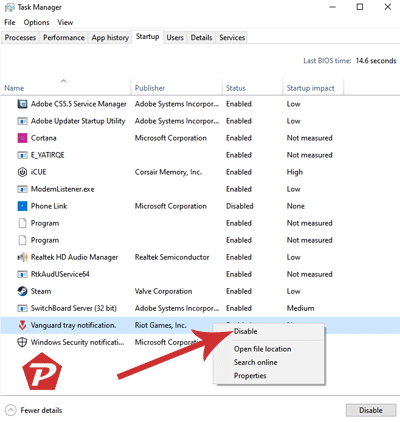Screen dimensions: 400x422
Task: Click the High startup impact value
Action: click(295, 172)
